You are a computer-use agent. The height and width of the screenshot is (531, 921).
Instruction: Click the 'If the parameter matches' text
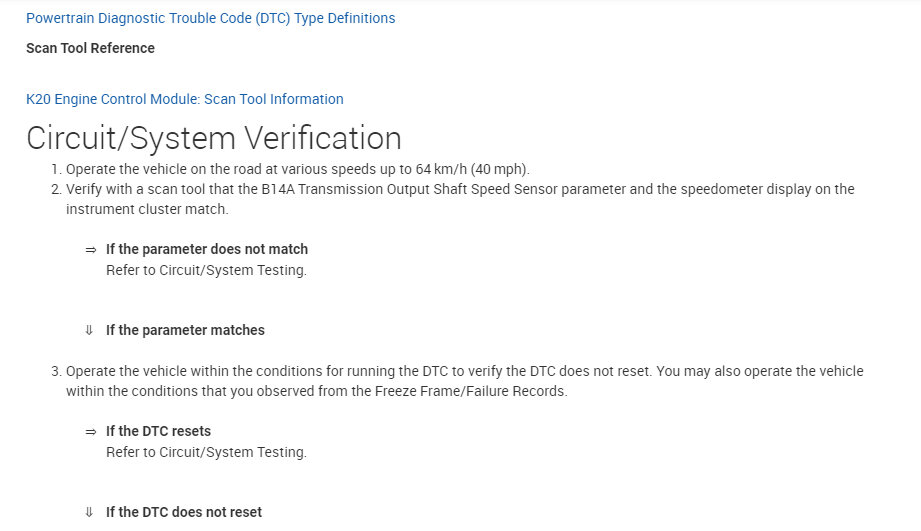tap(185, 330)
